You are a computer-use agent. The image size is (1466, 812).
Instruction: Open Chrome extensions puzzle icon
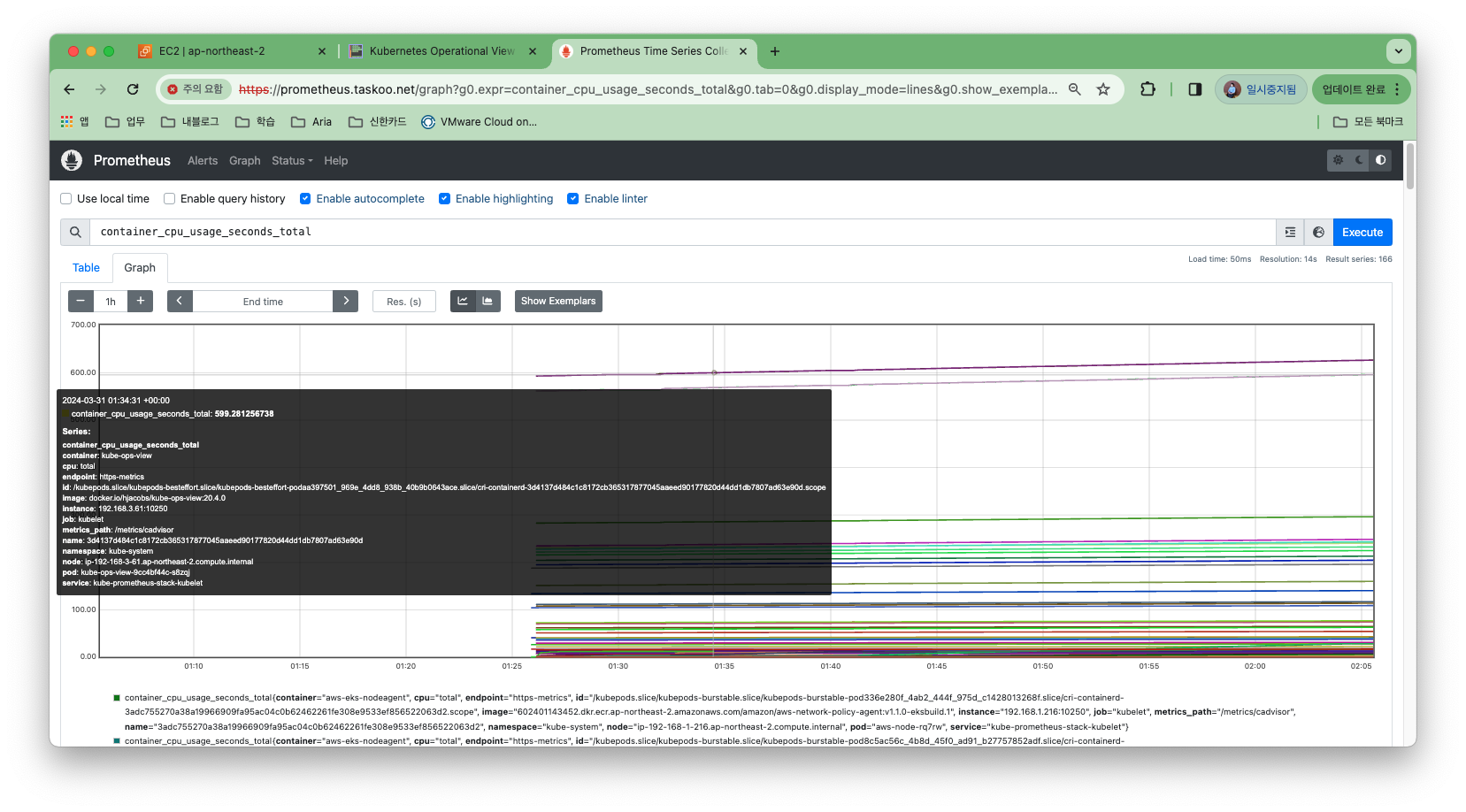point(1147,89)
